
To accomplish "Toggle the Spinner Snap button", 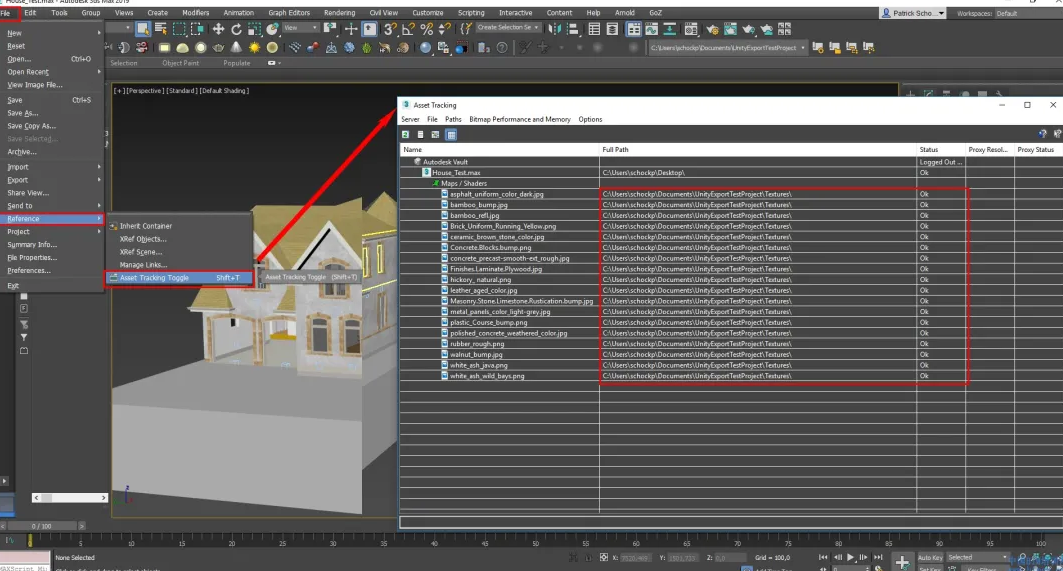I will coord(444,28).
